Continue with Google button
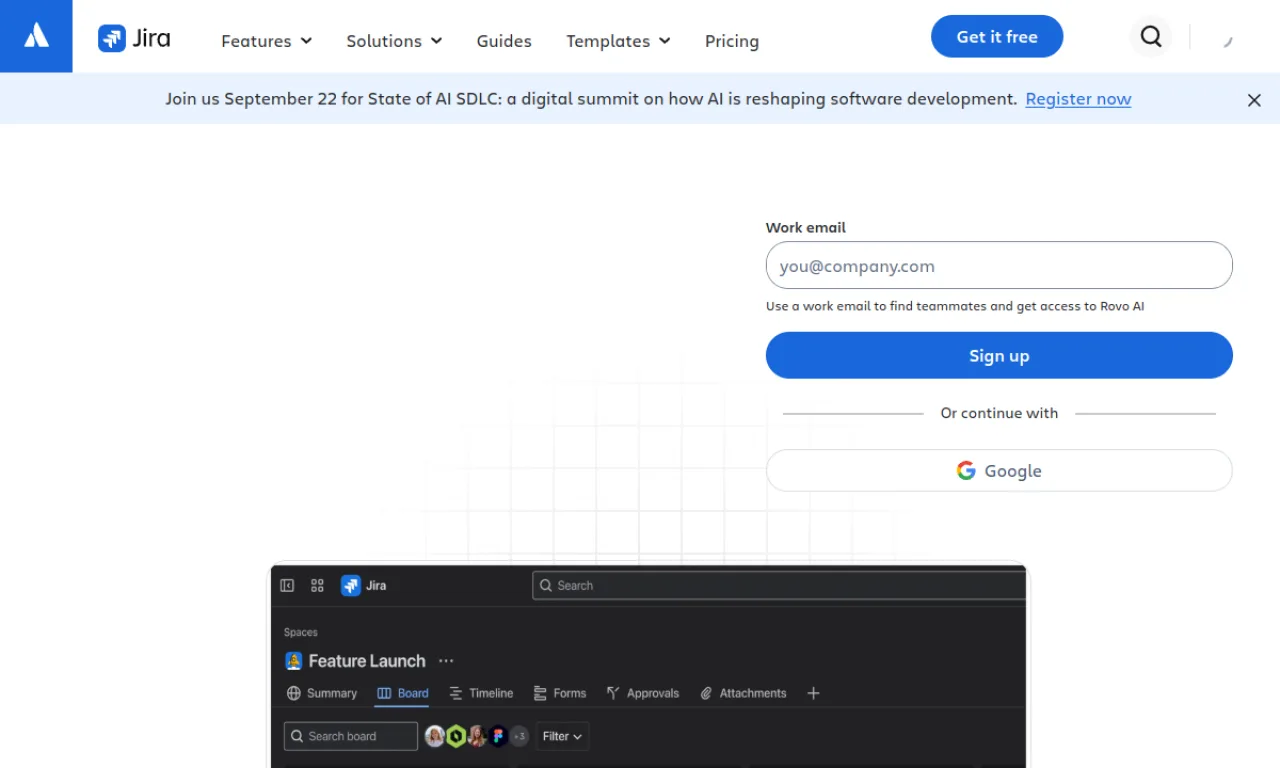 coord(999,470)
